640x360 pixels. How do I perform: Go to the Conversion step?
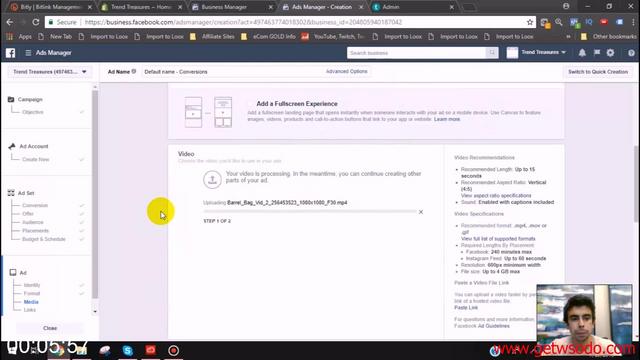click(x=35, y=205)
